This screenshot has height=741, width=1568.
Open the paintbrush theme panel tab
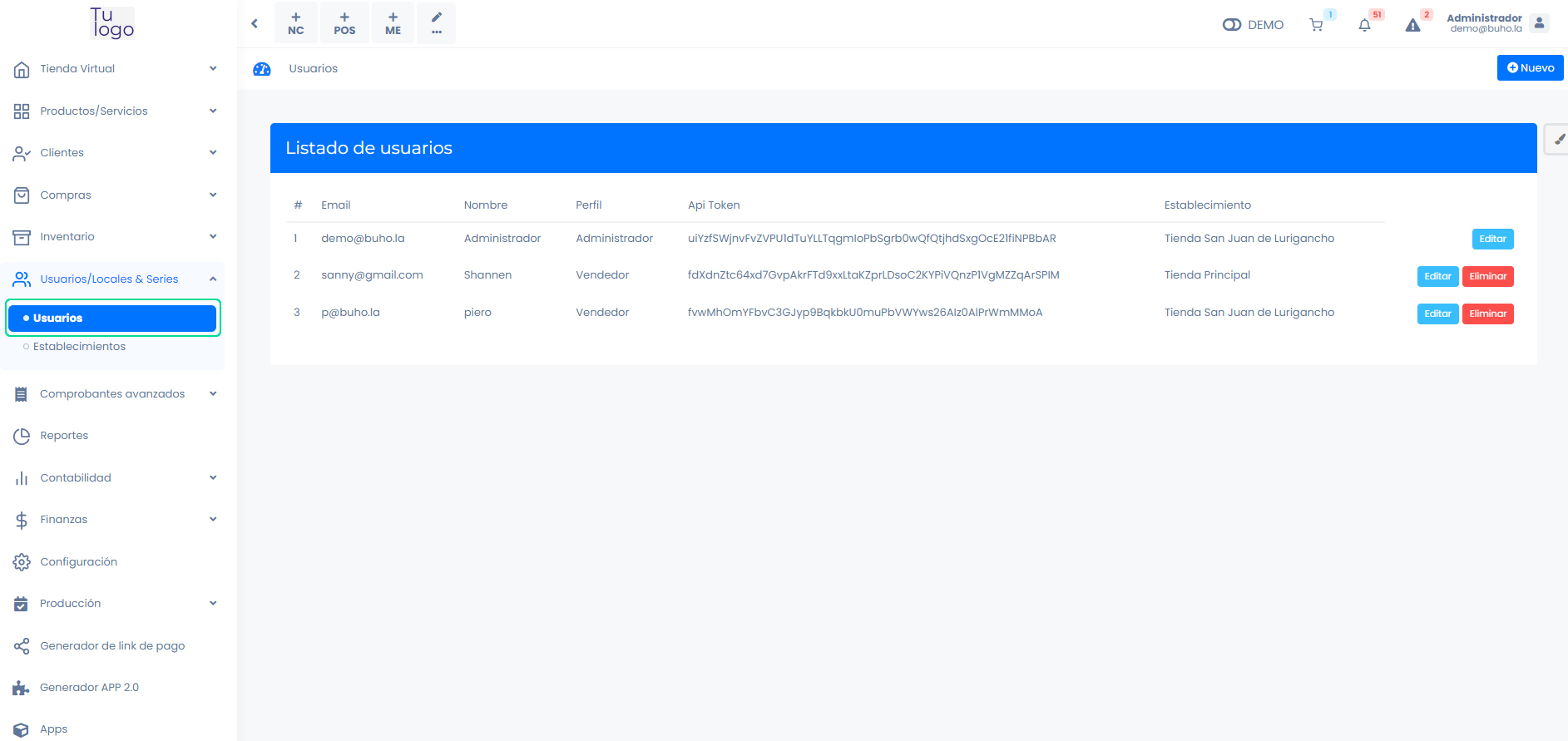click(1557, 140)
